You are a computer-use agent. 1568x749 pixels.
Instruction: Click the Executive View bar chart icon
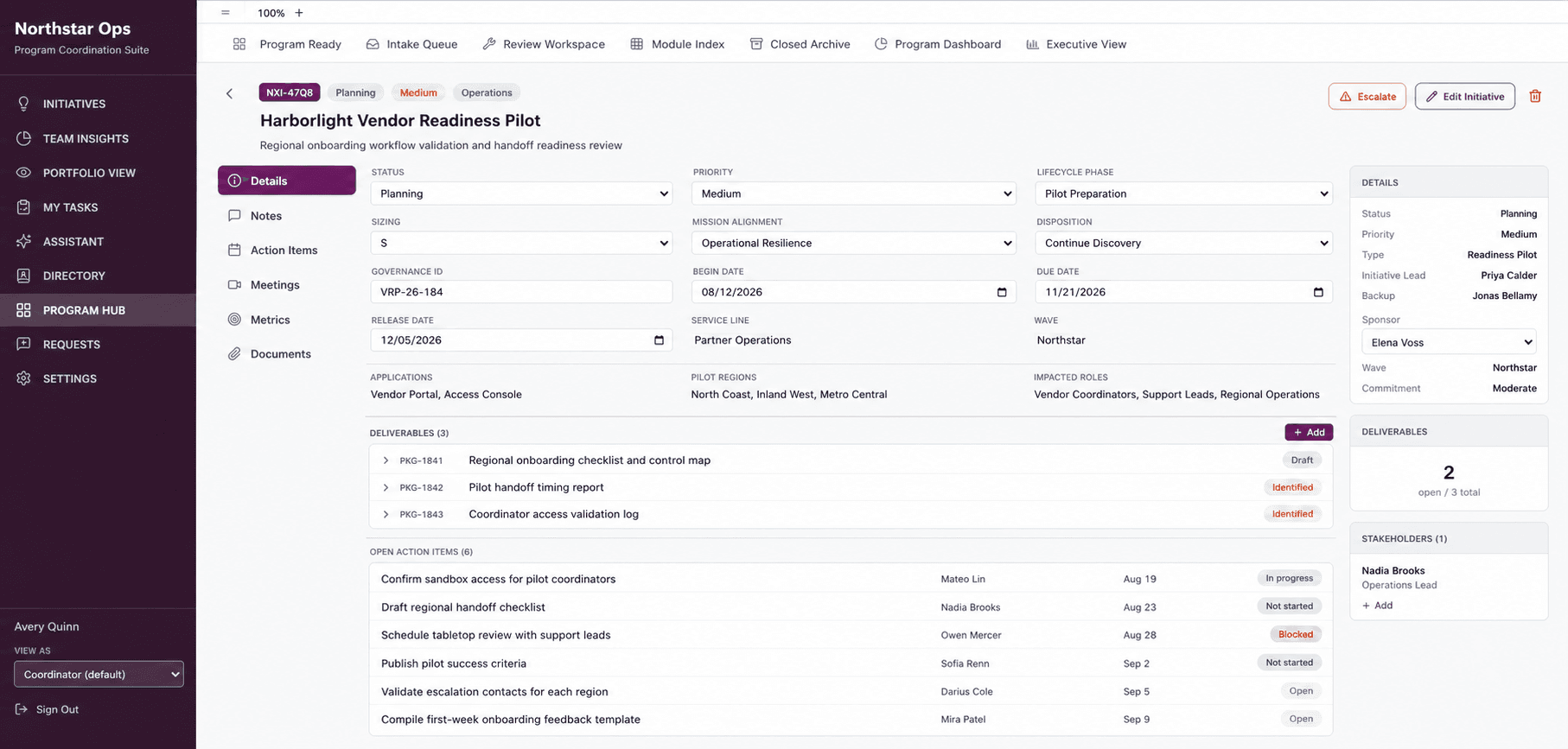1032,44
